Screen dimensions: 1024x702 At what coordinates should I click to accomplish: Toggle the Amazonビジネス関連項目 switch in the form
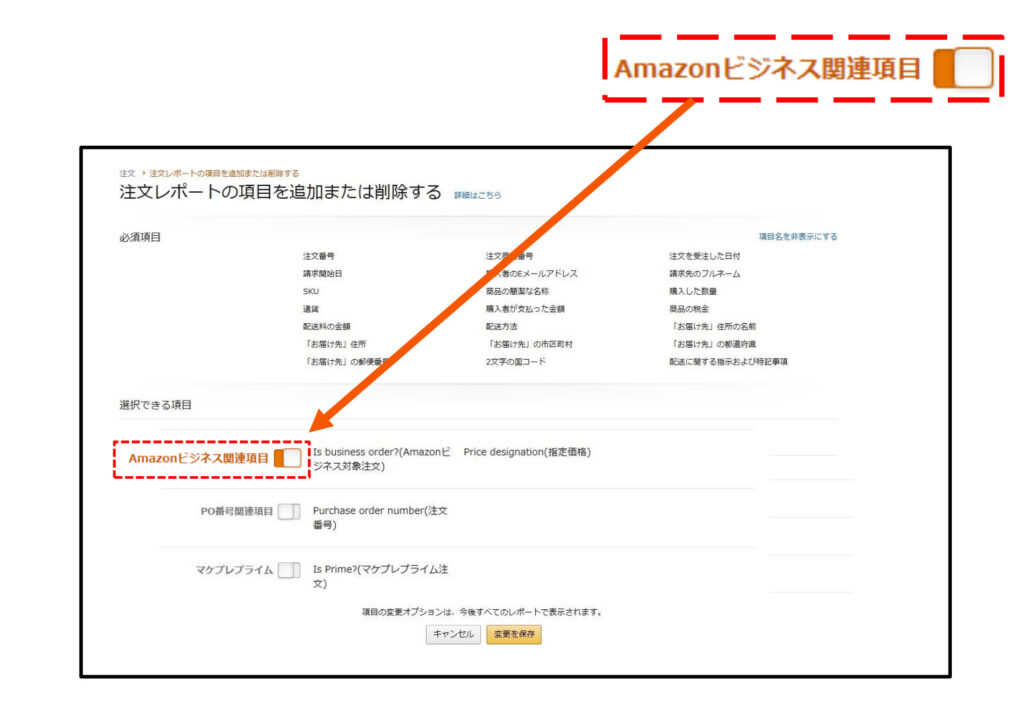[287, 458]
